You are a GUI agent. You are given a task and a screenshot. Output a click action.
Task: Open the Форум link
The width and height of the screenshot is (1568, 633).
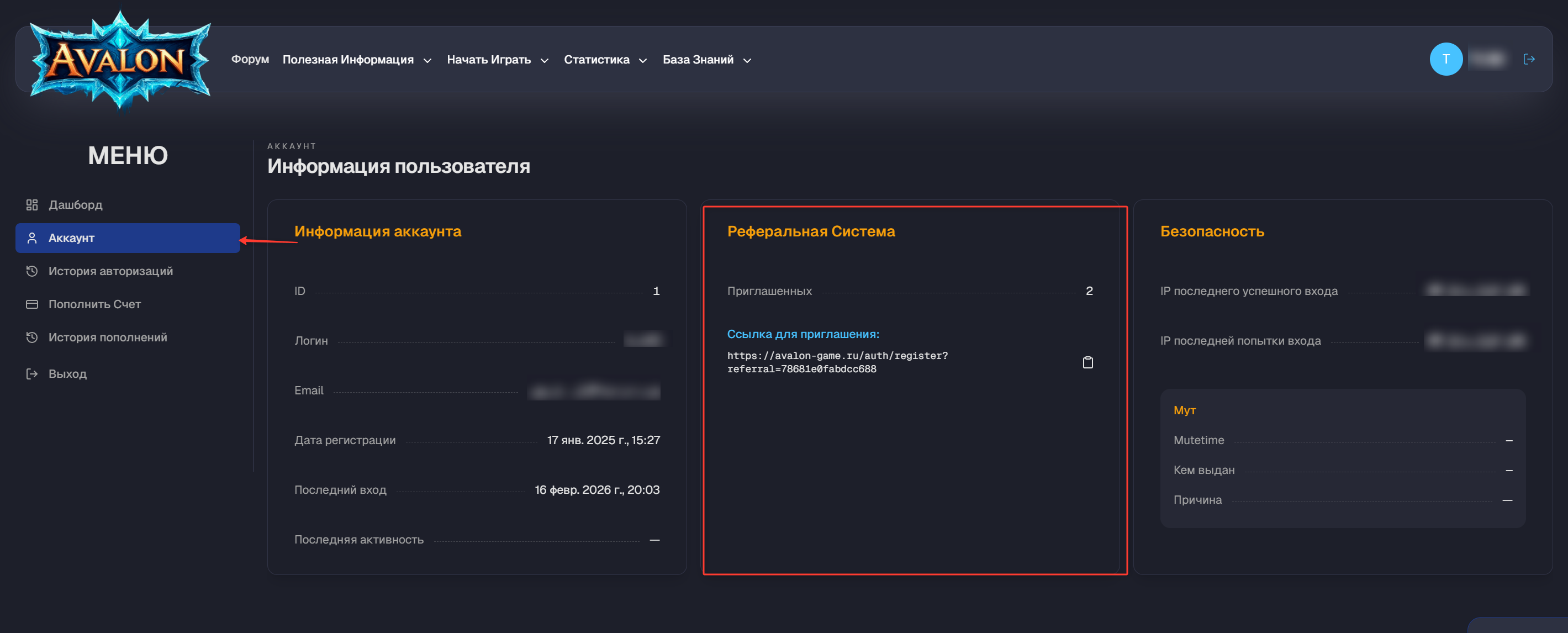coord(250,59)
